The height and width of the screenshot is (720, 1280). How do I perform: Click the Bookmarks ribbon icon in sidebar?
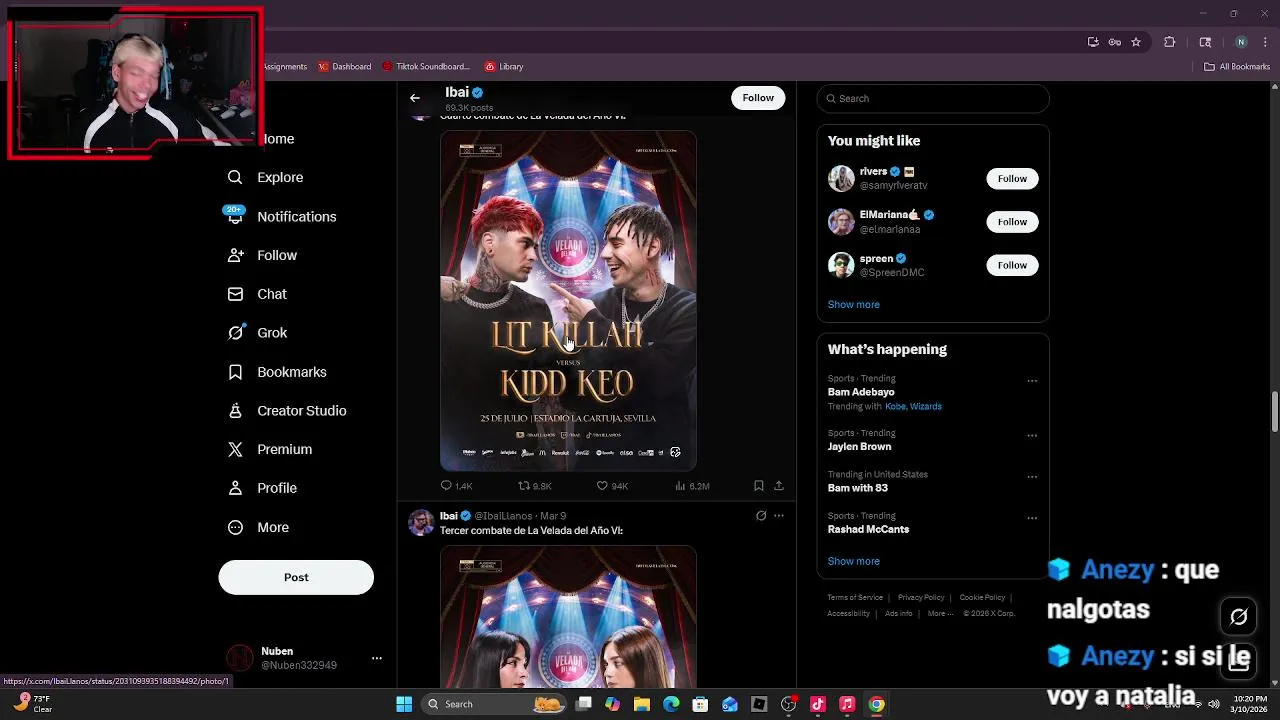coord(235,372)
